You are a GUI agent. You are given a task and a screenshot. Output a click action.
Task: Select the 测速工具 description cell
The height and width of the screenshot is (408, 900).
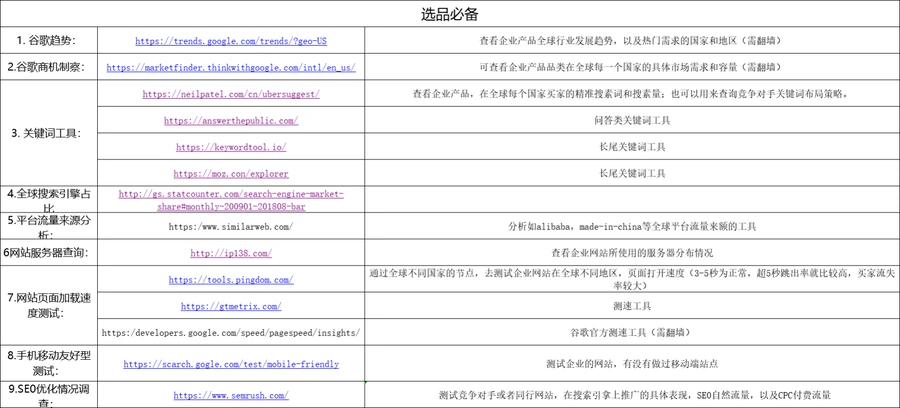point(632,306)
